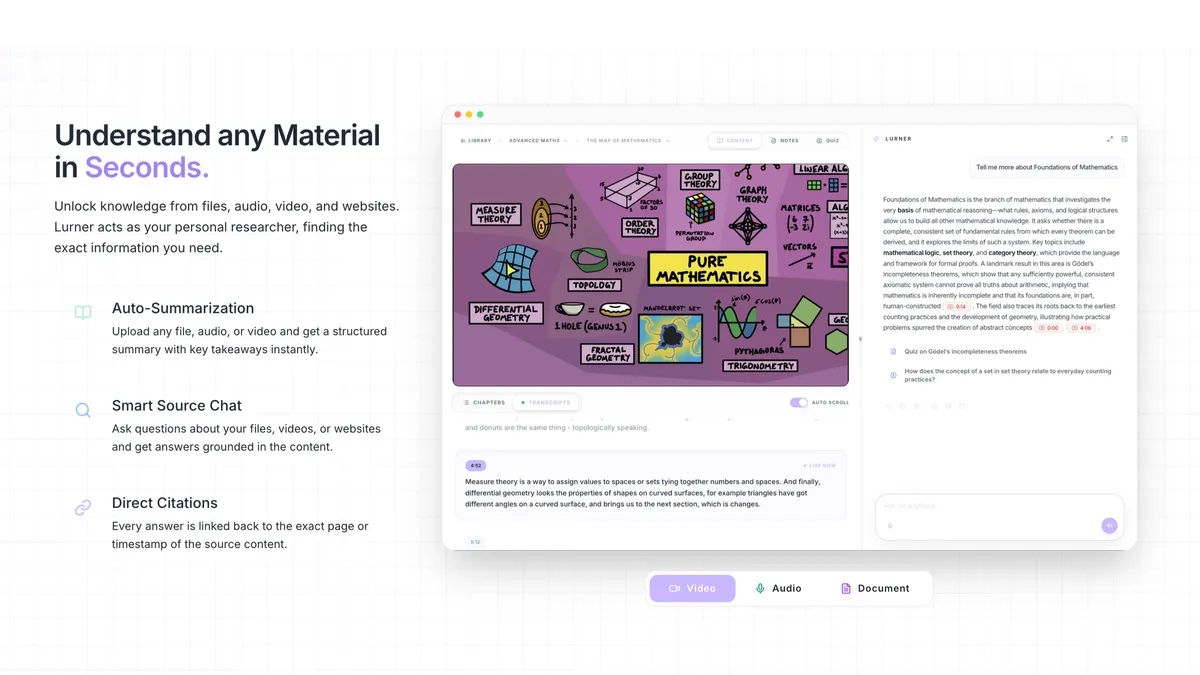This screenshot has width=1200, height=675.
Task: Click the Lurner sparkle logo icon
Action: [877, 139]
